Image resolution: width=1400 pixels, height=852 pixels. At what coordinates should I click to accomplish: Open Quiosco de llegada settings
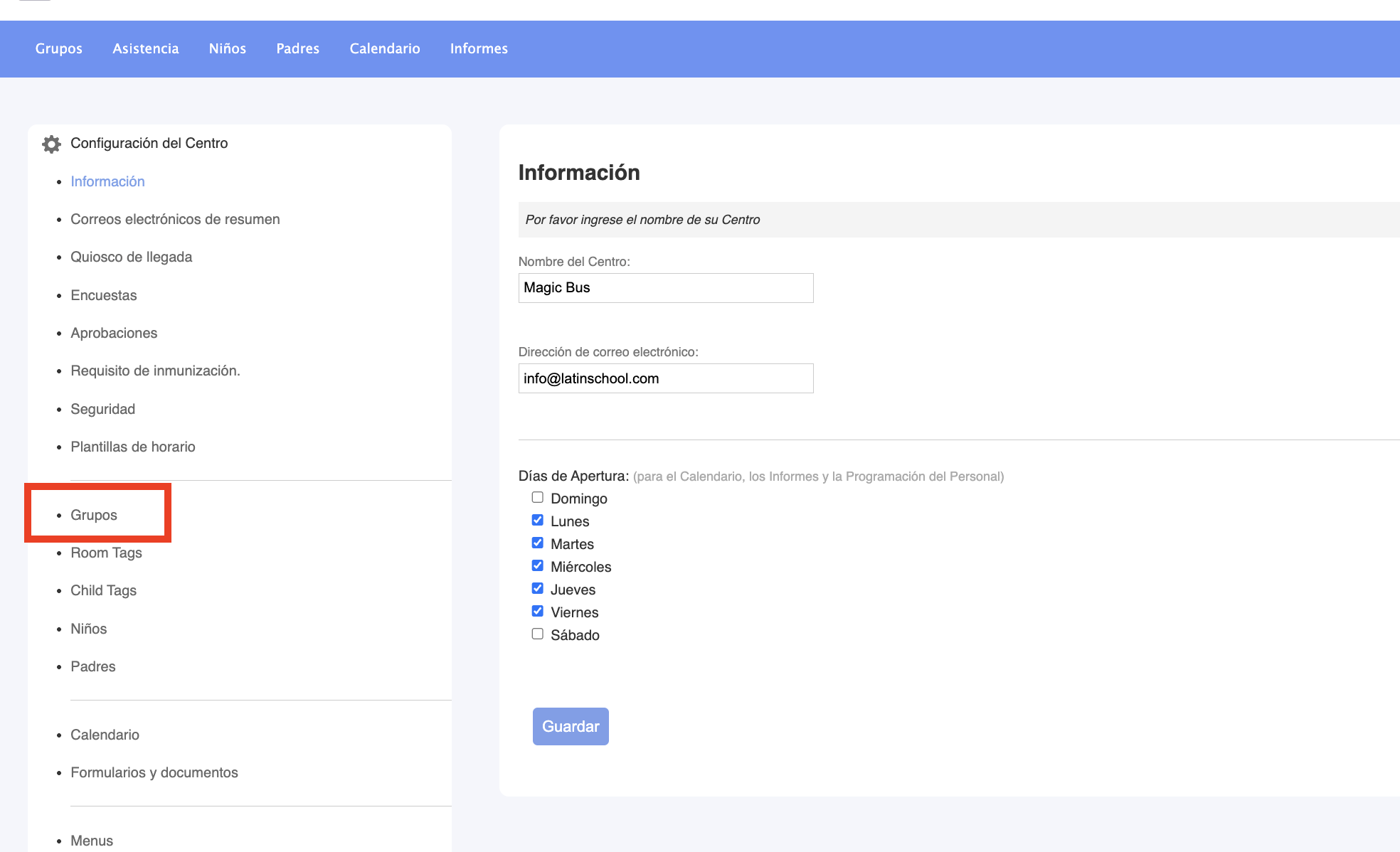click(x=131, y=257)
